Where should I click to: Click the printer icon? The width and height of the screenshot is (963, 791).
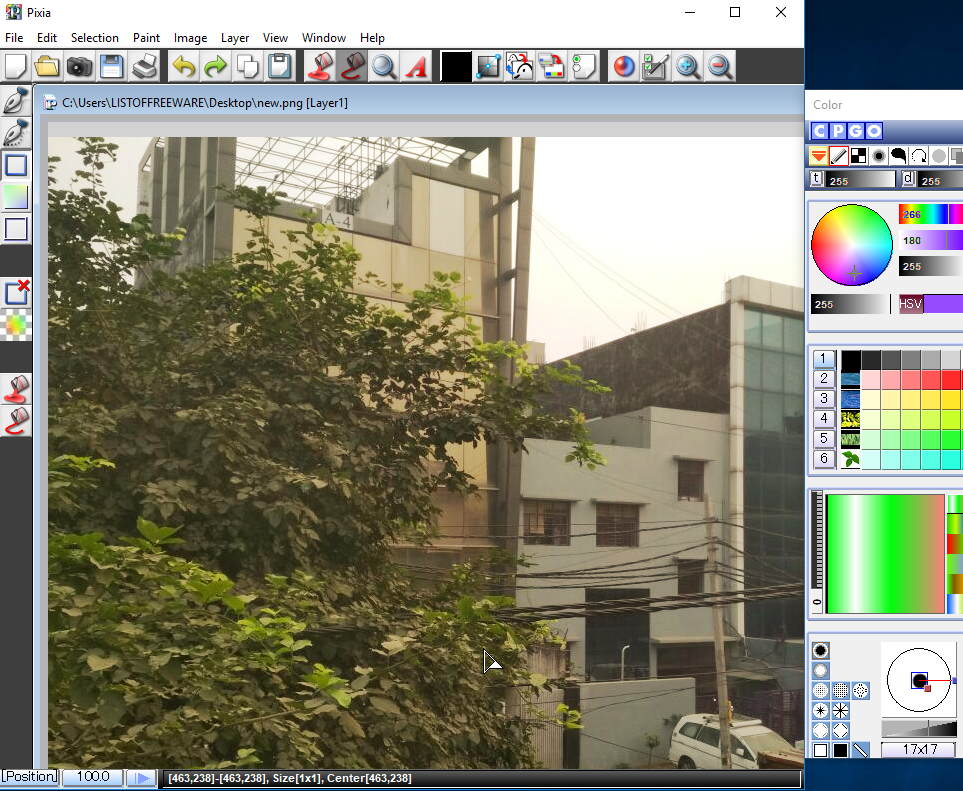click(x=144, y=66)
